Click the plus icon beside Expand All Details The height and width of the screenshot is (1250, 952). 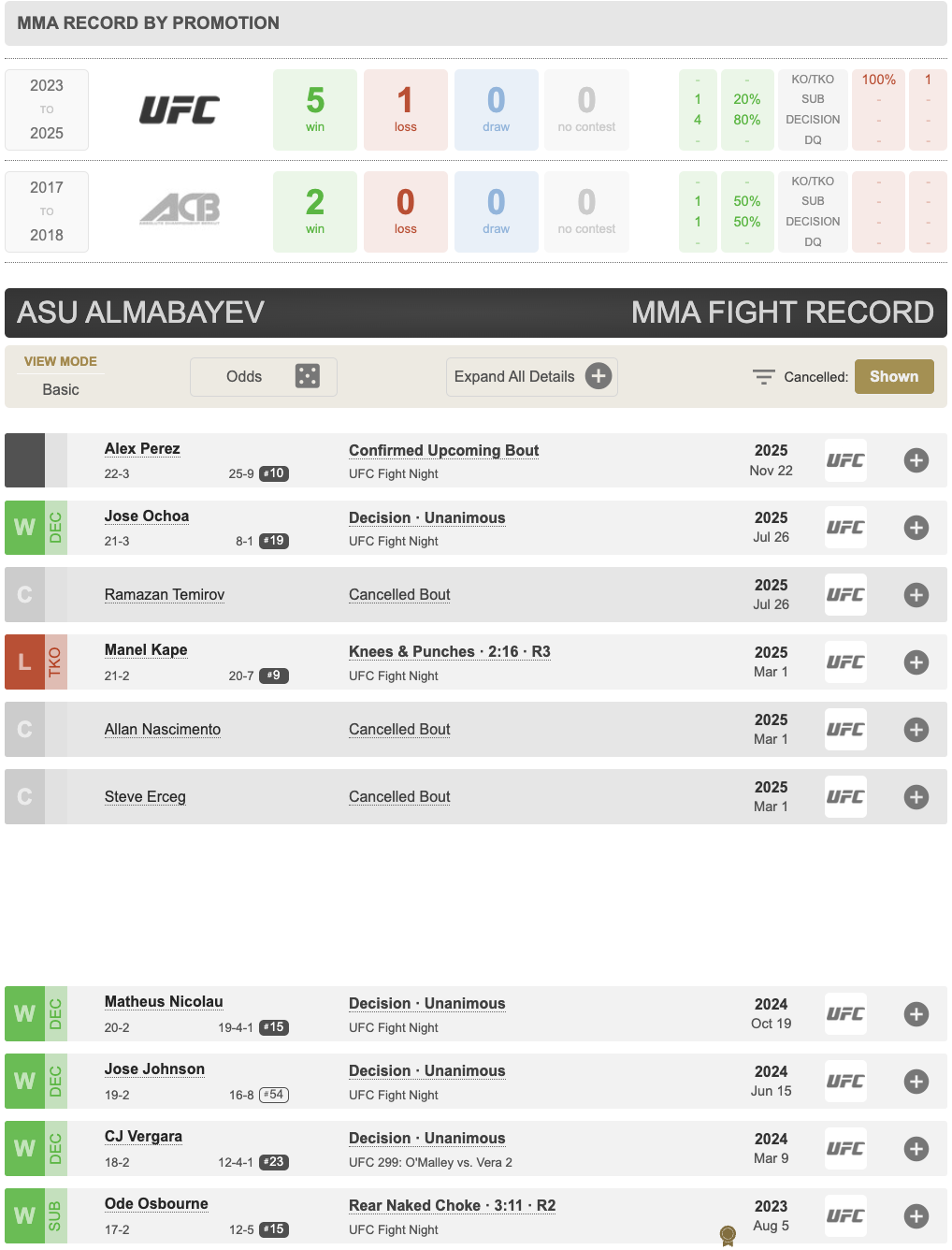[599, 376]
